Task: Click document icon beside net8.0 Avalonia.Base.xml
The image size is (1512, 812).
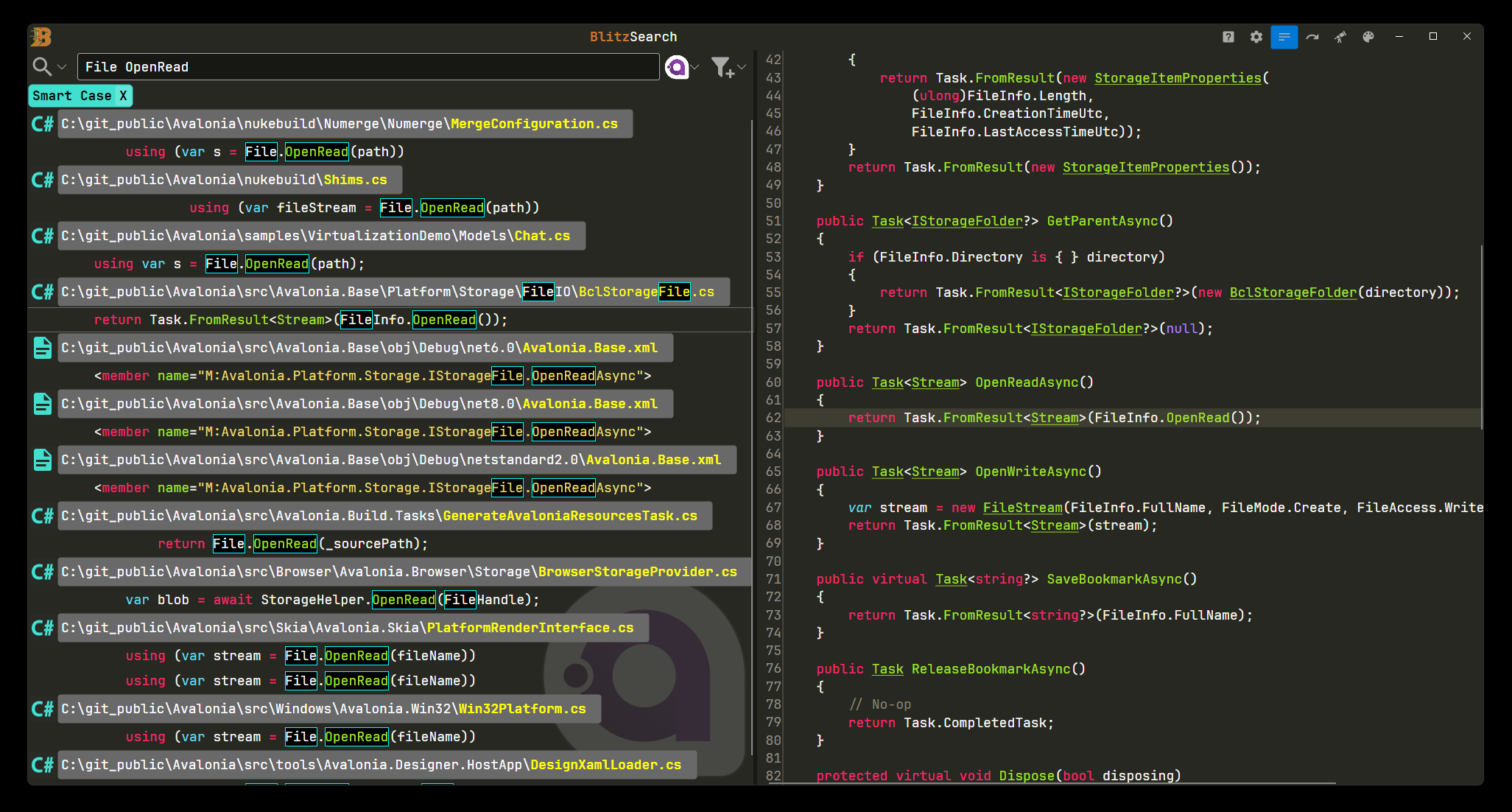Action: (x=43, y=404)
